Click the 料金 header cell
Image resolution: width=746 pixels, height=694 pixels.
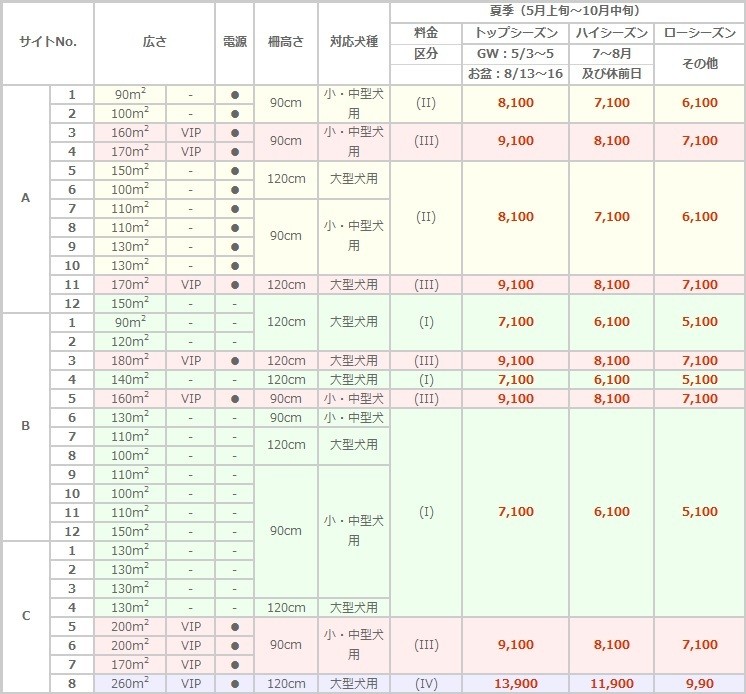(x=426, y=33)
